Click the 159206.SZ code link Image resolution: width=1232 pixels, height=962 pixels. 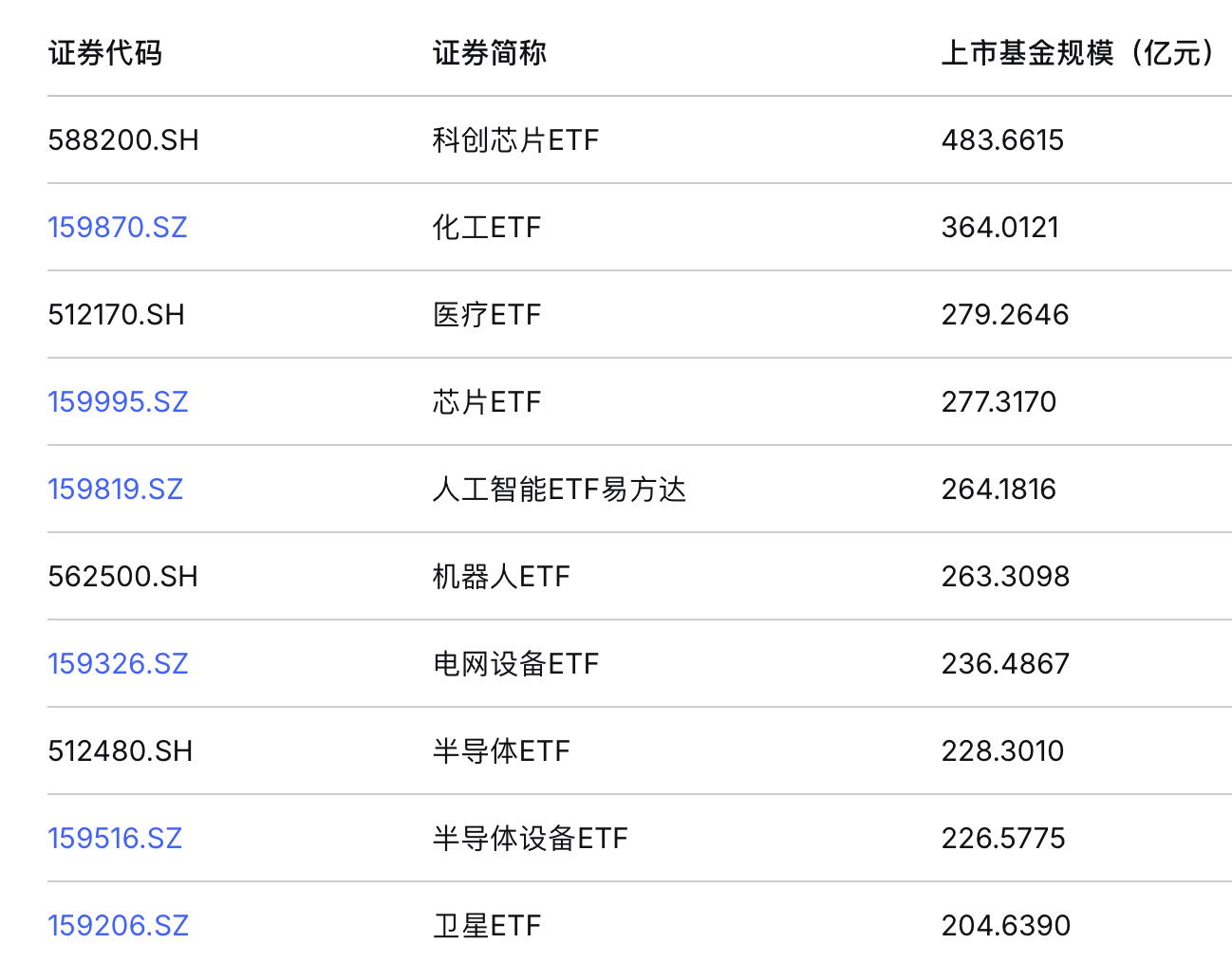pos(118,926)
